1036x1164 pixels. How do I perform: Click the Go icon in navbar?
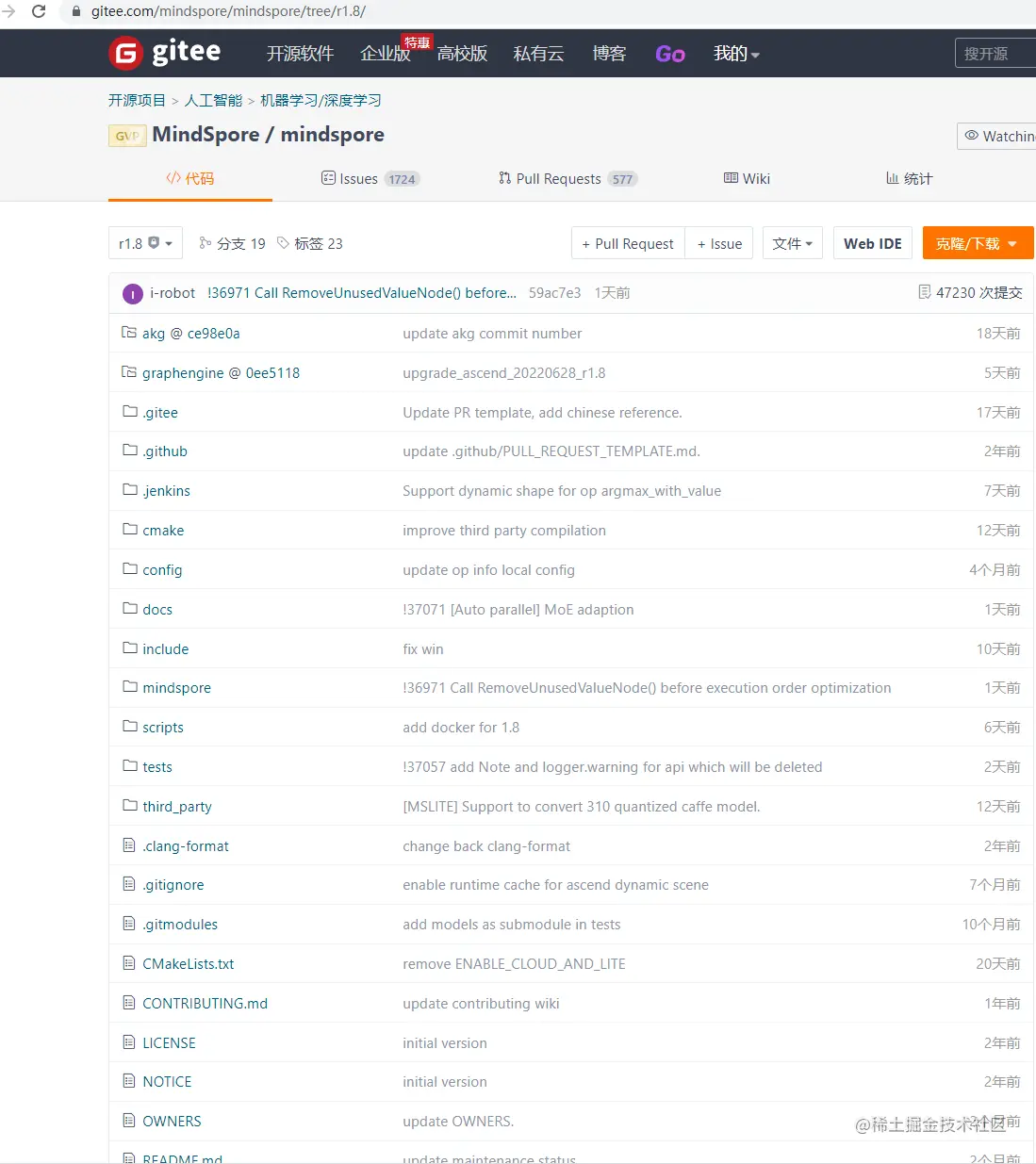(670, 54)
